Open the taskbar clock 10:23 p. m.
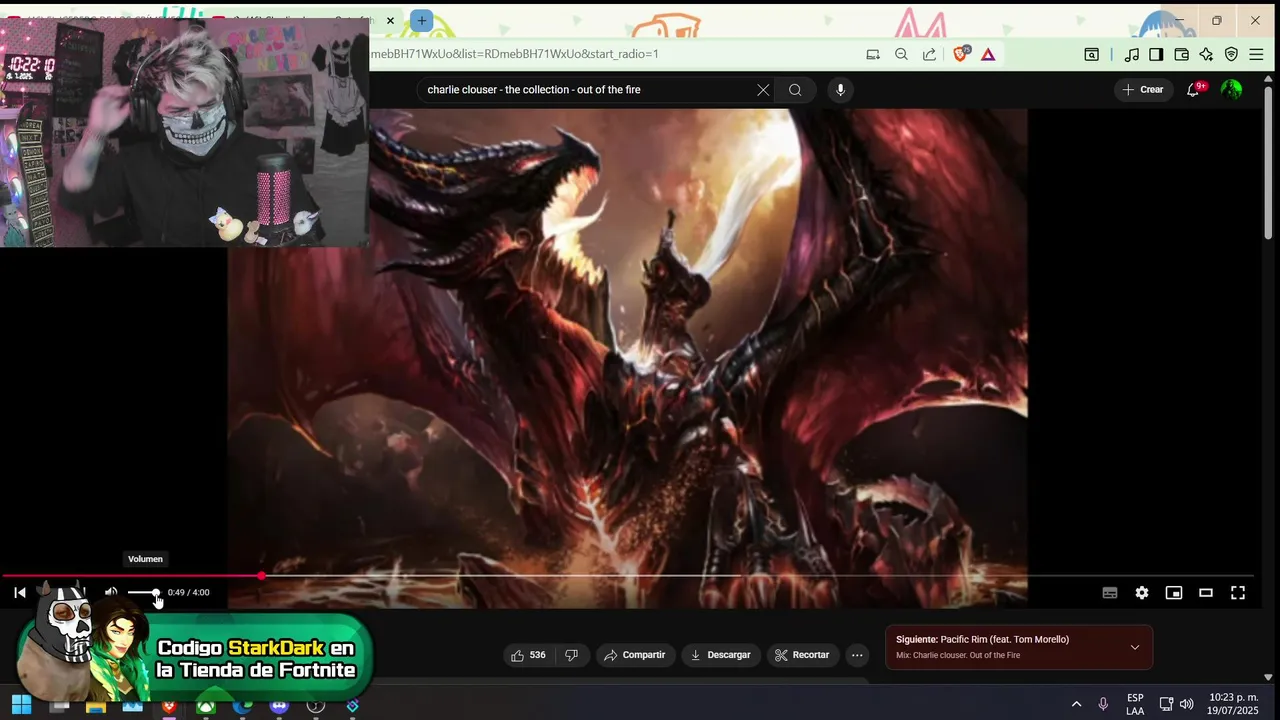 (x=1234, y=704)
